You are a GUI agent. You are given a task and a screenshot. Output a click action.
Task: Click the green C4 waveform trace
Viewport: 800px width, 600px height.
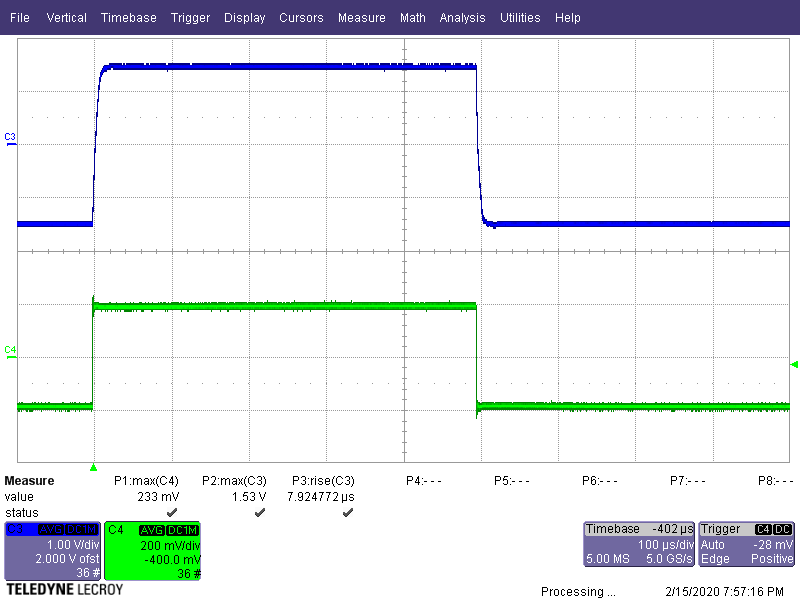(286, 306)
